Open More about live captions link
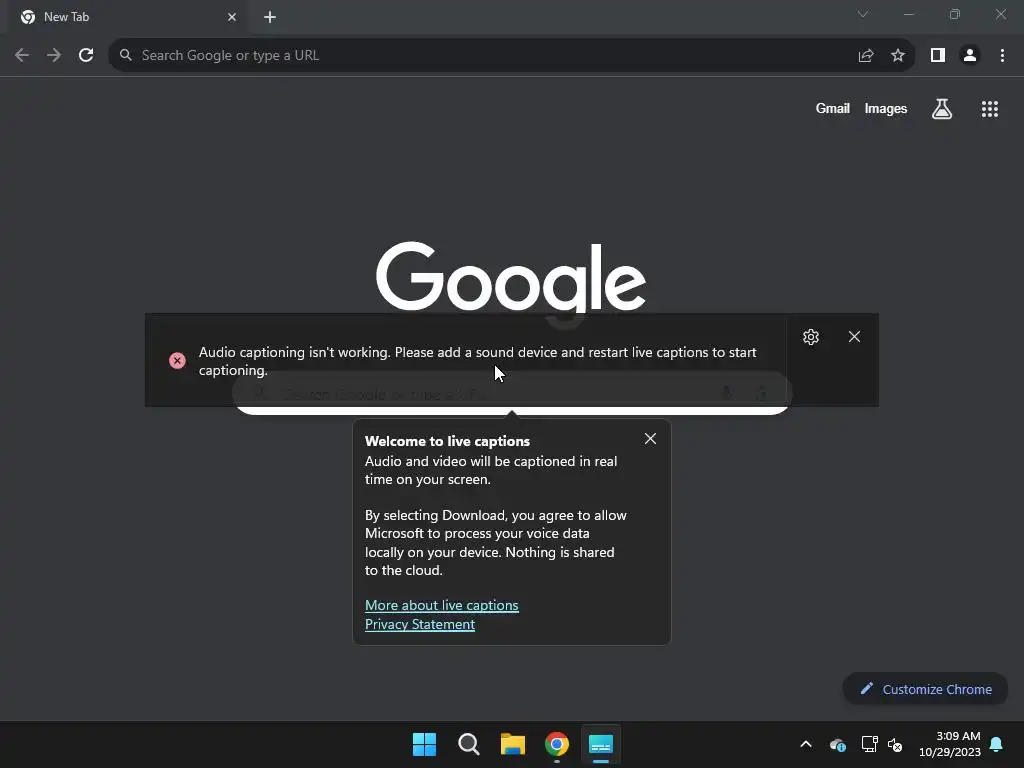This screenshot has width=1024, height=768. tap(441, 605)
